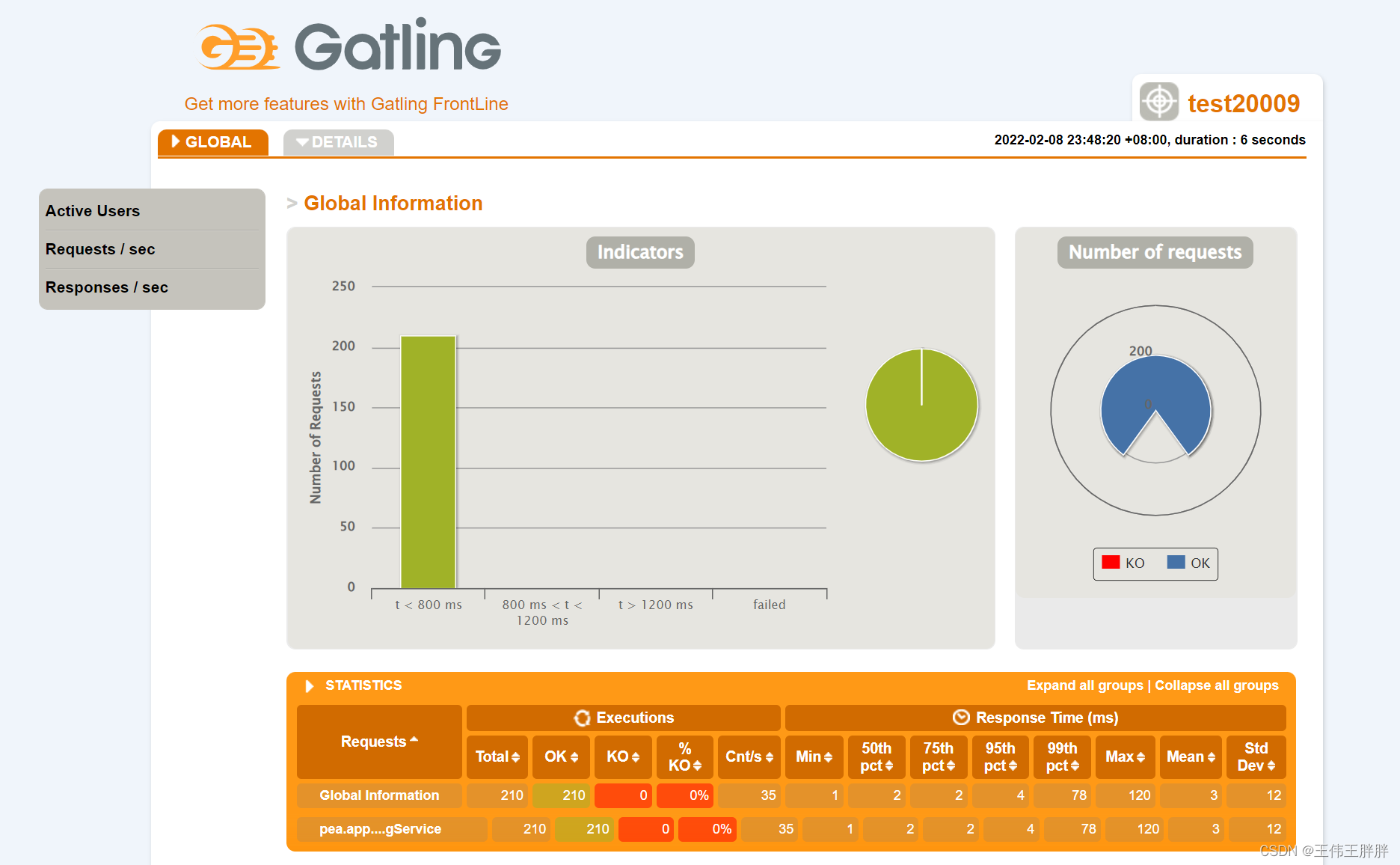This screenshot has width=1400, height=865.
Task: Click pea.app....gService 99th pct value 78
Action: 1072,829
